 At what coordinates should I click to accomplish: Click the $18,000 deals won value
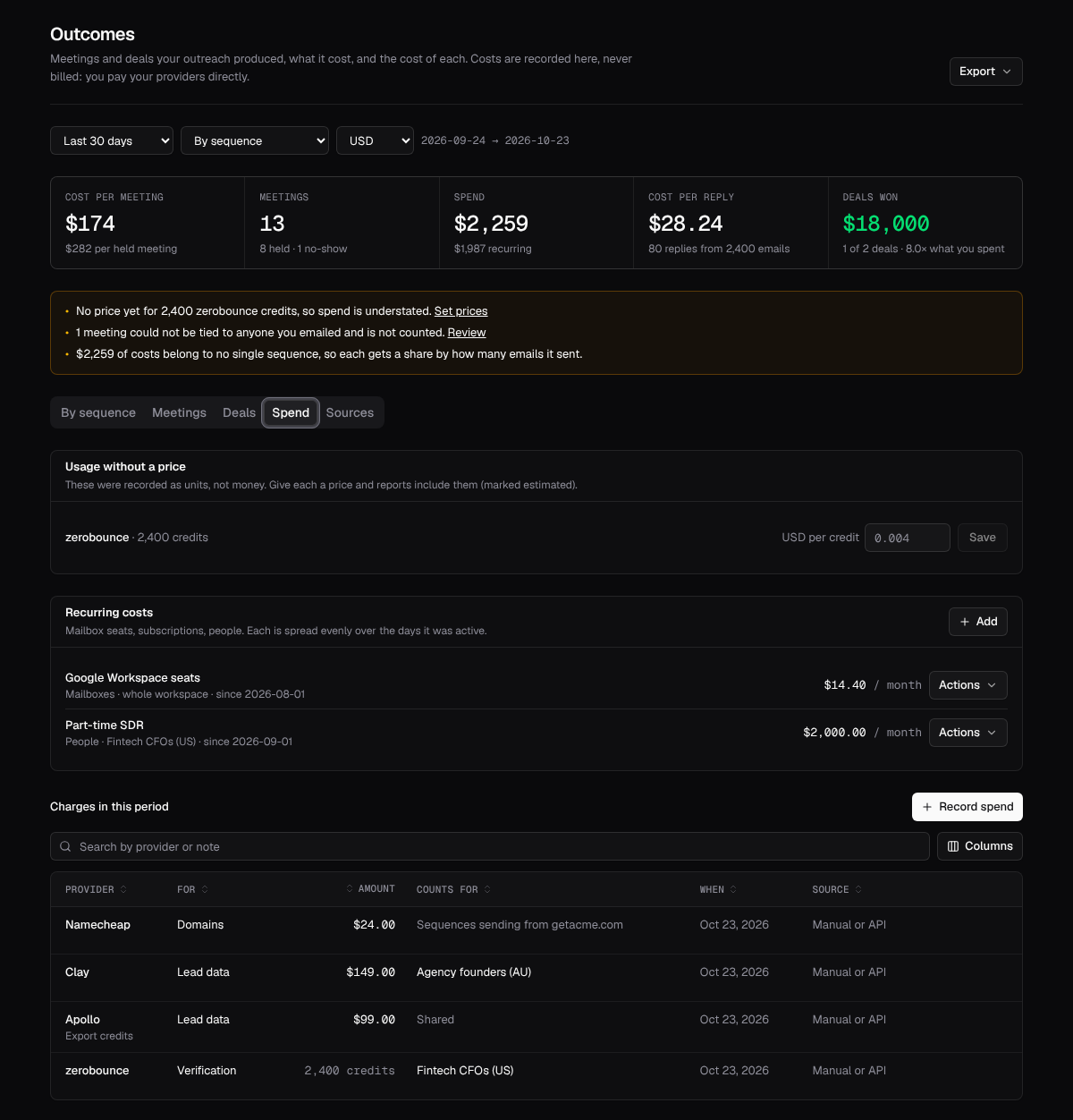coord(886,224)
